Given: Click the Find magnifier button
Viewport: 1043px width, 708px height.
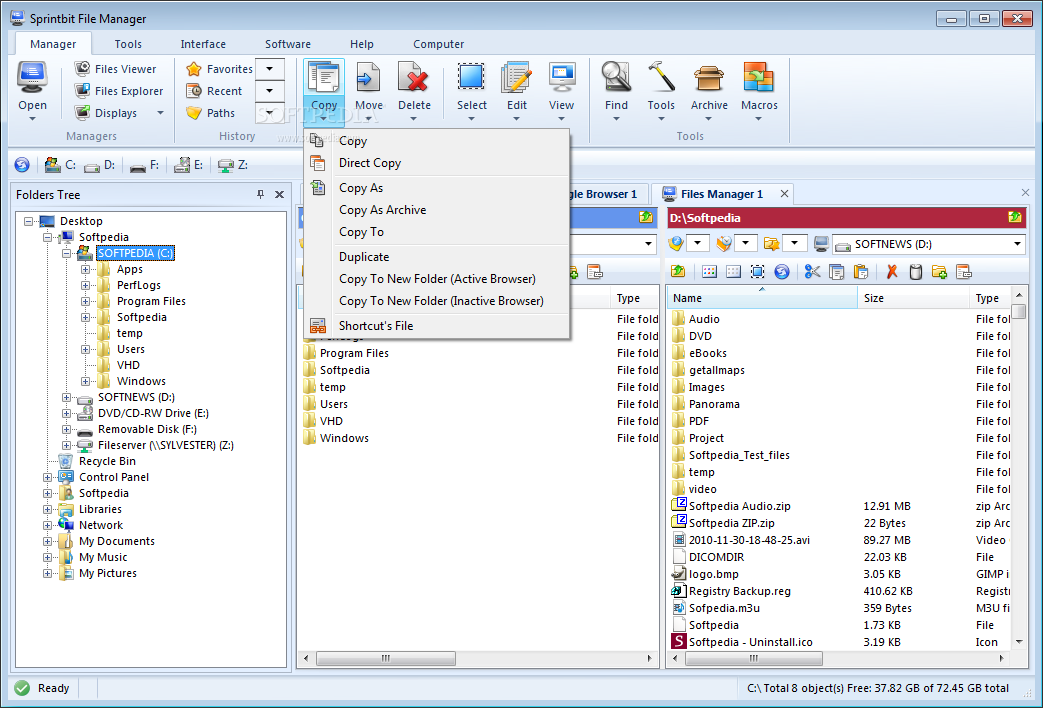Looking at the screenshot, I should [x=616, y=92].
